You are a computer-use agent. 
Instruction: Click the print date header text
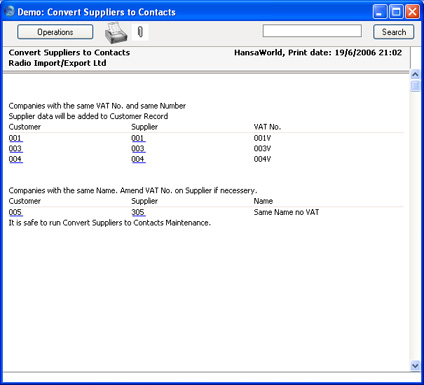[x=318, y=52]
